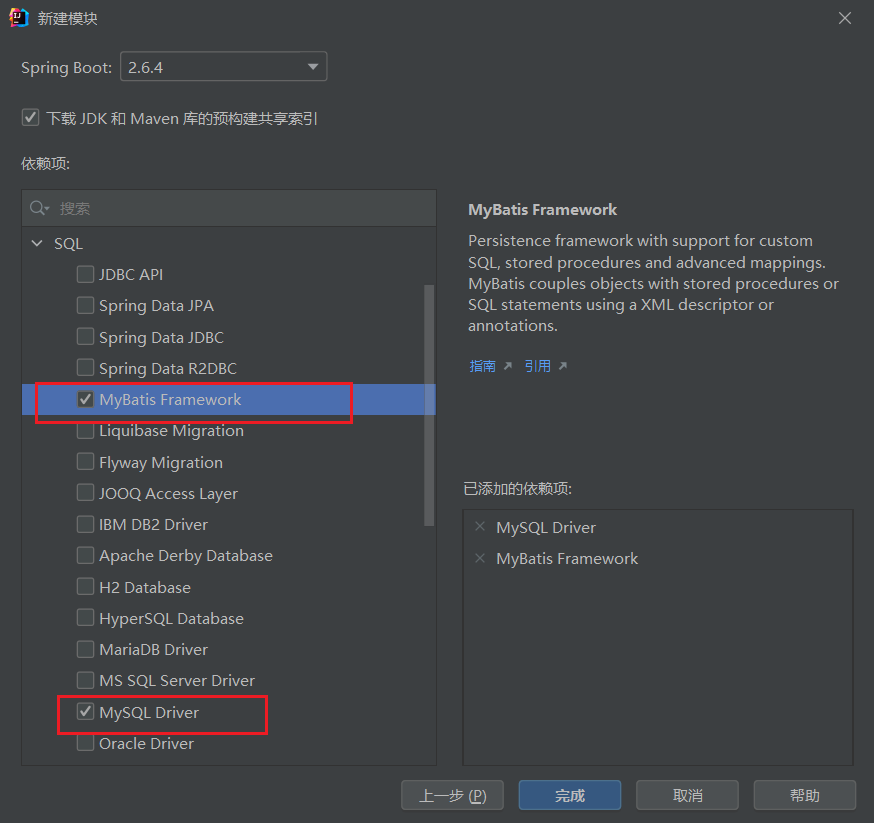This screenshot has height=823, width=874.
Task: Click the dependency list scrollbar
Action: pyautogui.click(x=429, y=405)
